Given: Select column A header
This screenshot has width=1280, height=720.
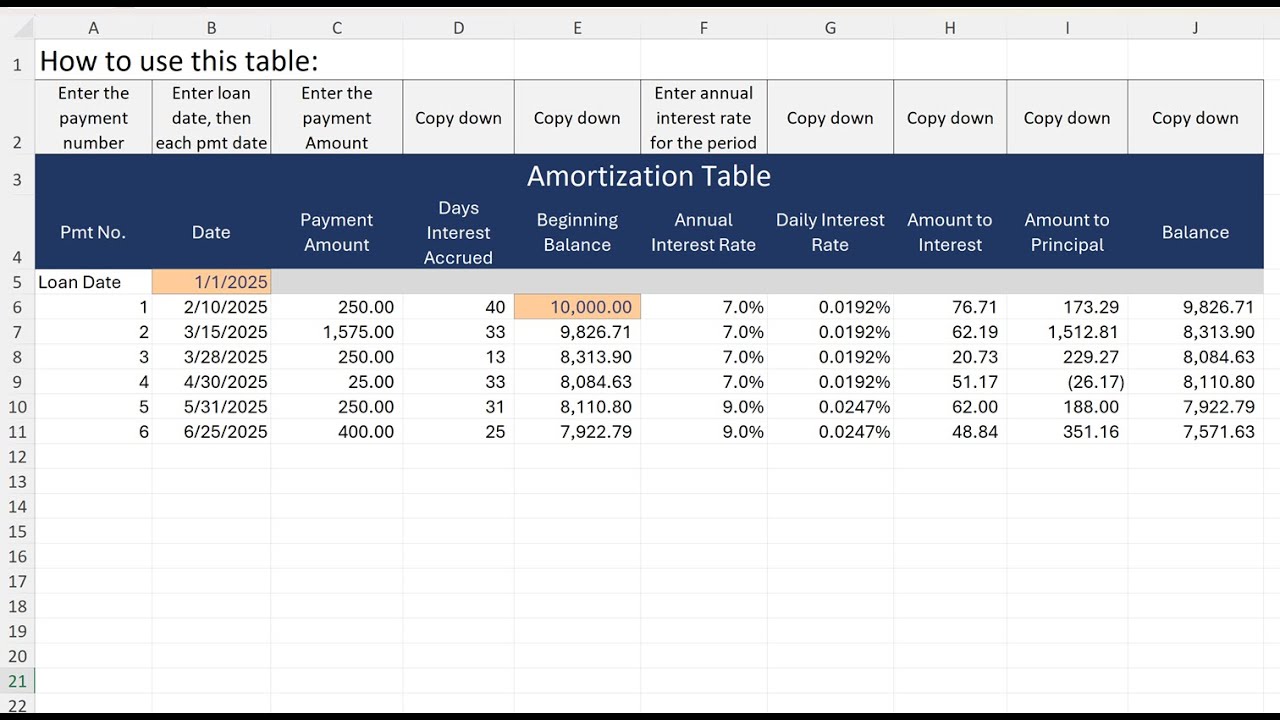Looking at the screenshot, I should 93,28.
